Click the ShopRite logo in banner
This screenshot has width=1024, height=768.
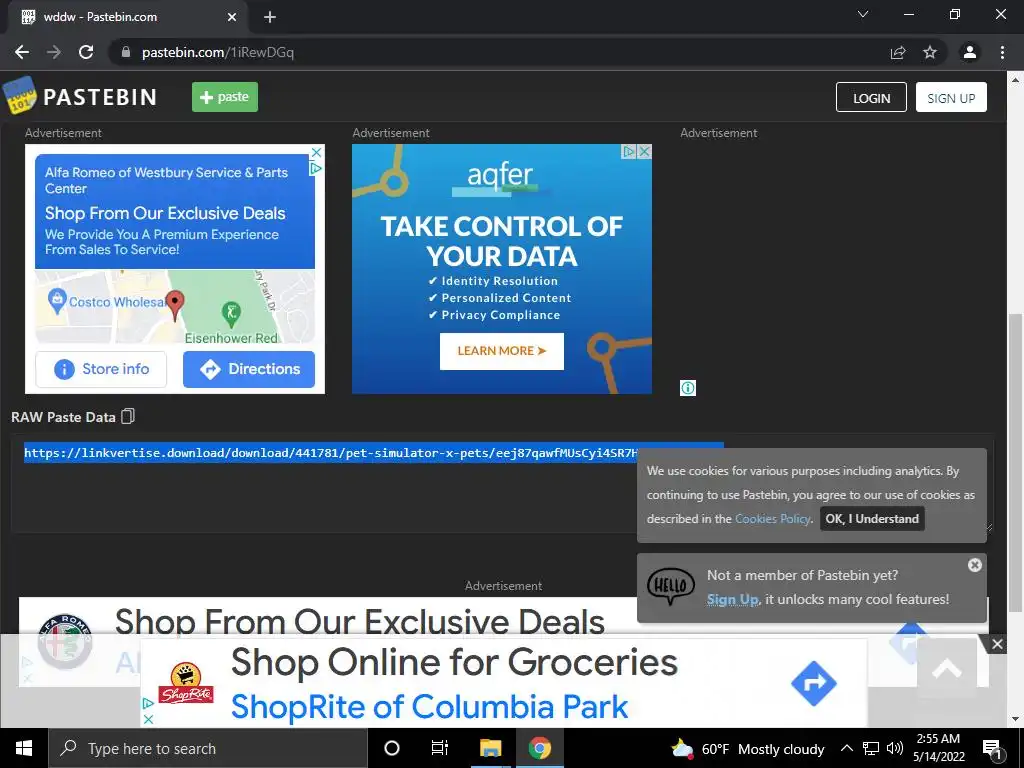point(185,684)
